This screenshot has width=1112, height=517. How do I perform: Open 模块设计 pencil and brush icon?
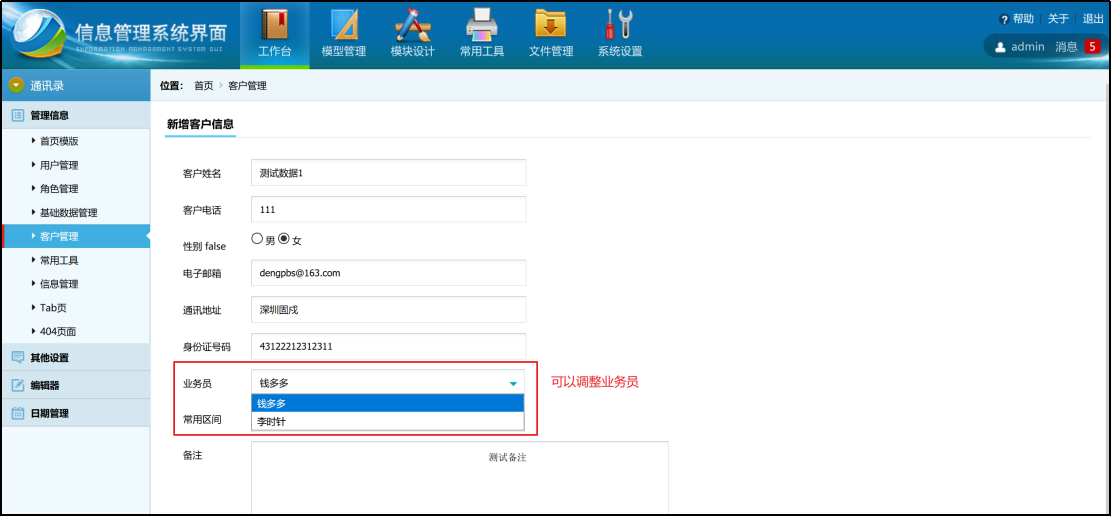click(x=413, y=25)
